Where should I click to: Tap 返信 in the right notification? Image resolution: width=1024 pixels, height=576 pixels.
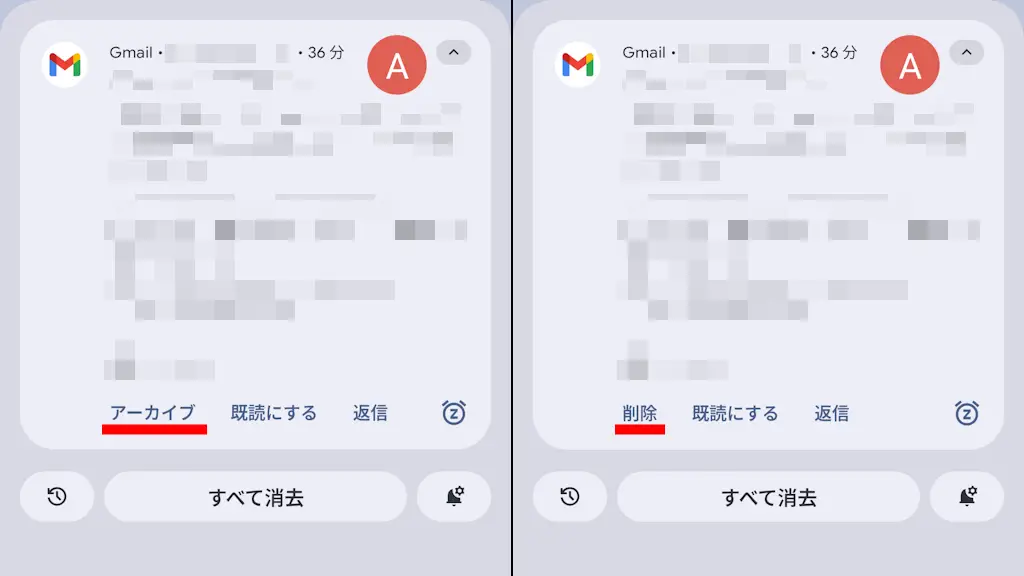pyautogui.click(x=831, y=413)
